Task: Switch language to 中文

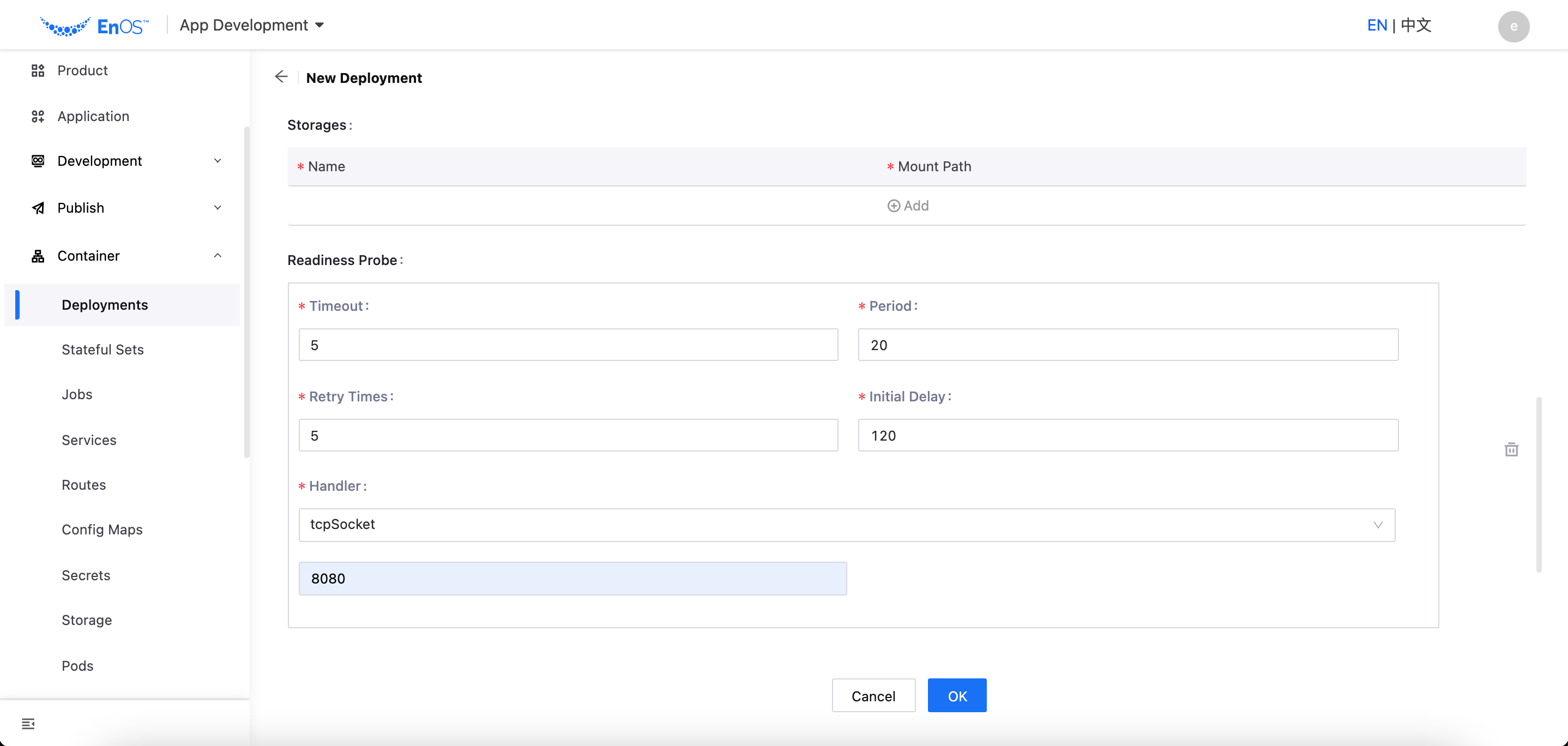Action: coord(1415,26)
